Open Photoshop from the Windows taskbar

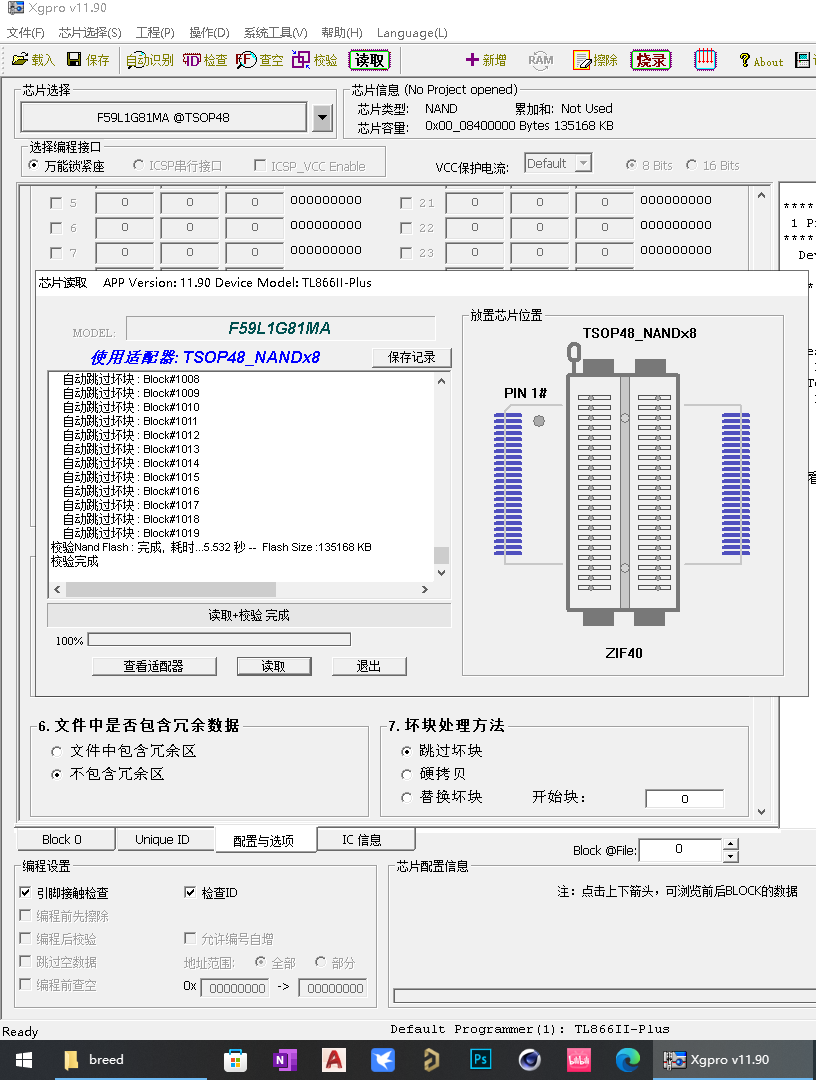(480, 1059)
